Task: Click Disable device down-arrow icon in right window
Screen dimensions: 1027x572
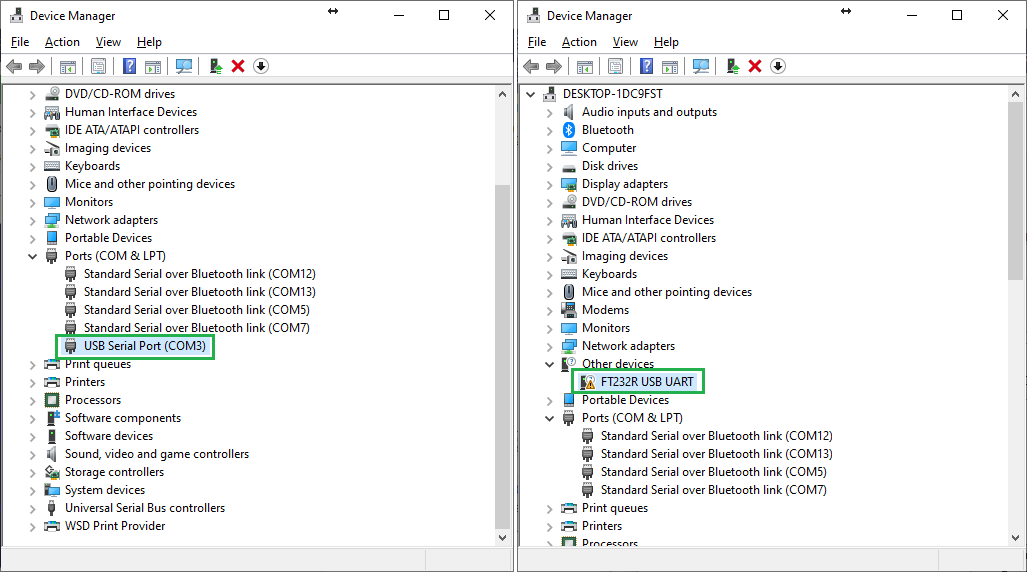Action: tap(777, 66)
